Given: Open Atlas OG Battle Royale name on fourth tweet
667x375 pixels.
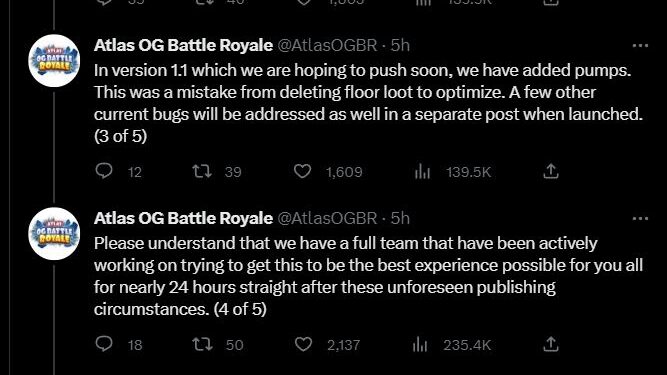Looking at the screenshot, I should pos(183,218).
